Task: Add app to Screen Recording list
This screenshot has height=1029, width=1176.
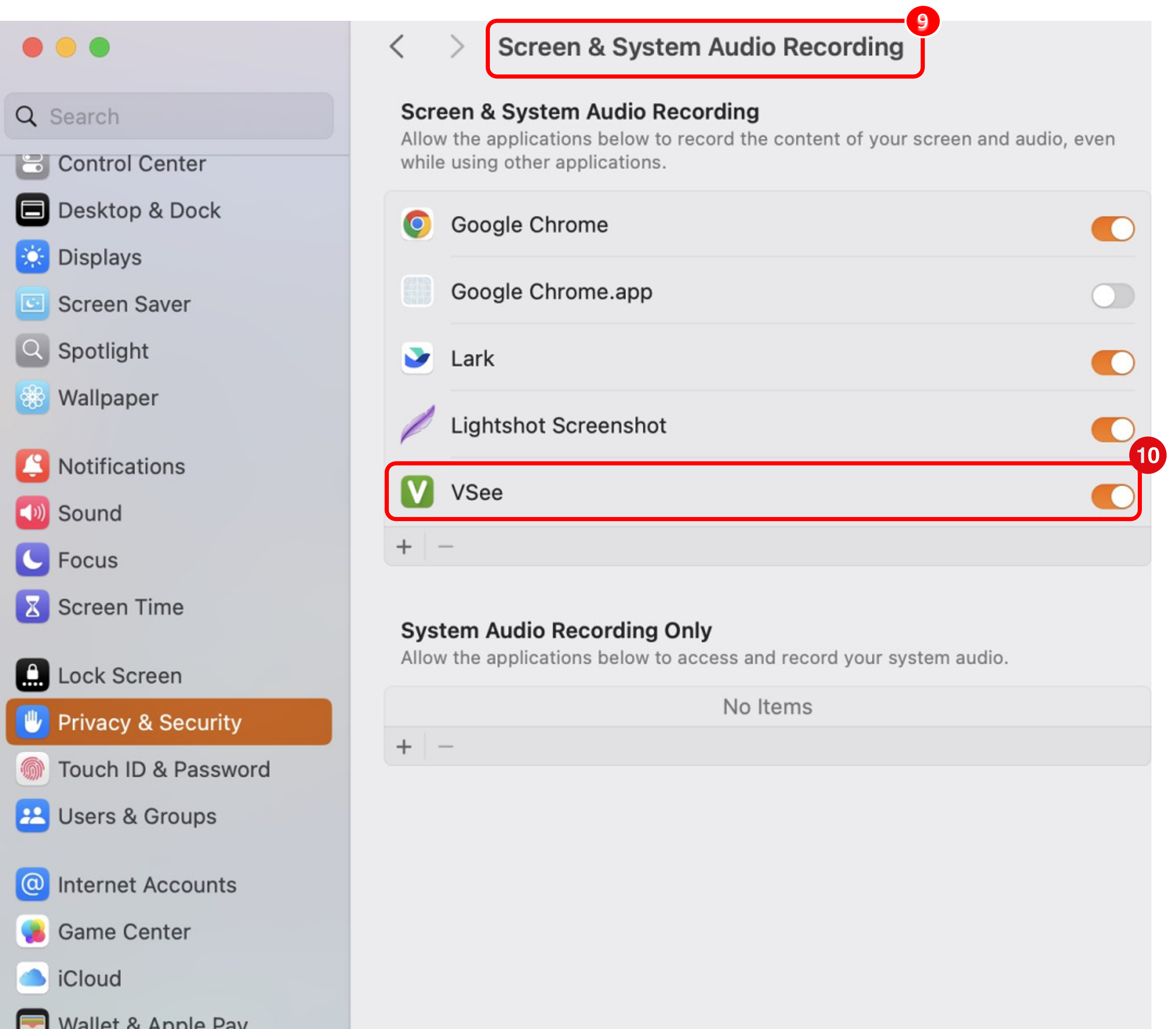Action: [x=404, y=546]
